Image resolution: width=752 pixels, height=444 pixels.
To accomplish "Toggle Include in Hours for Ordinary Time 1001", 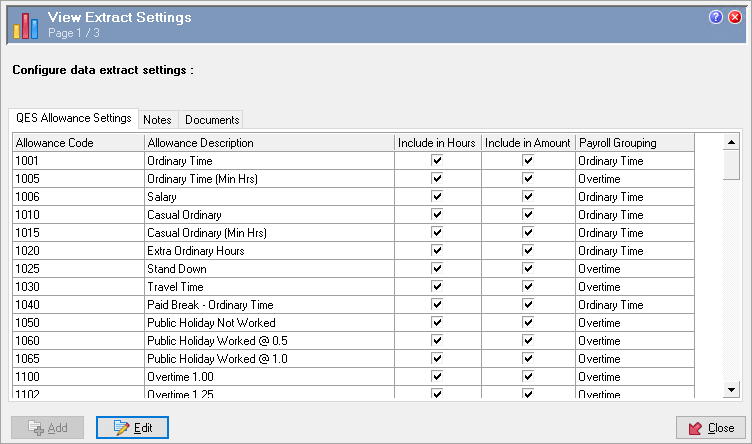I will click(437, 161).
